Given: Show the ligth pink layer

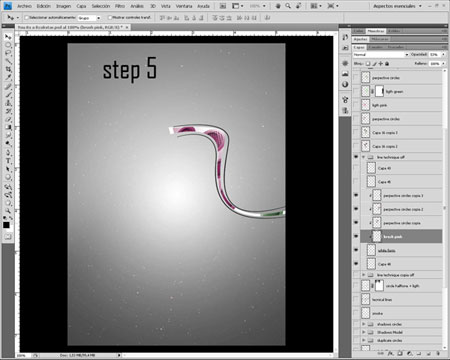Looking at the screenshot, I should [356, 105].
